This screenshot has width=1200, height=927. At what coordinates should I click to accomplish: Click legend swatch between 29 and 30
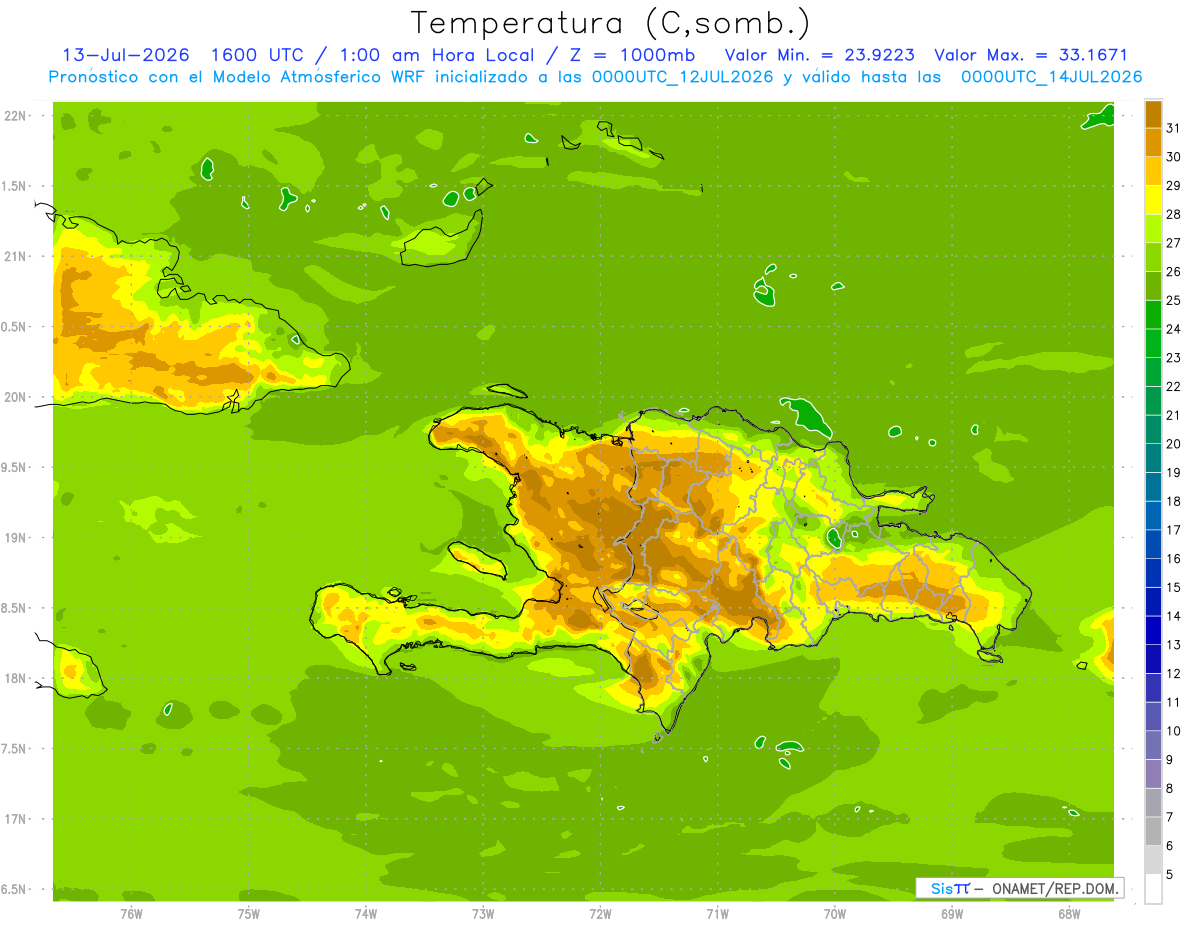[x=1153, y=171]
